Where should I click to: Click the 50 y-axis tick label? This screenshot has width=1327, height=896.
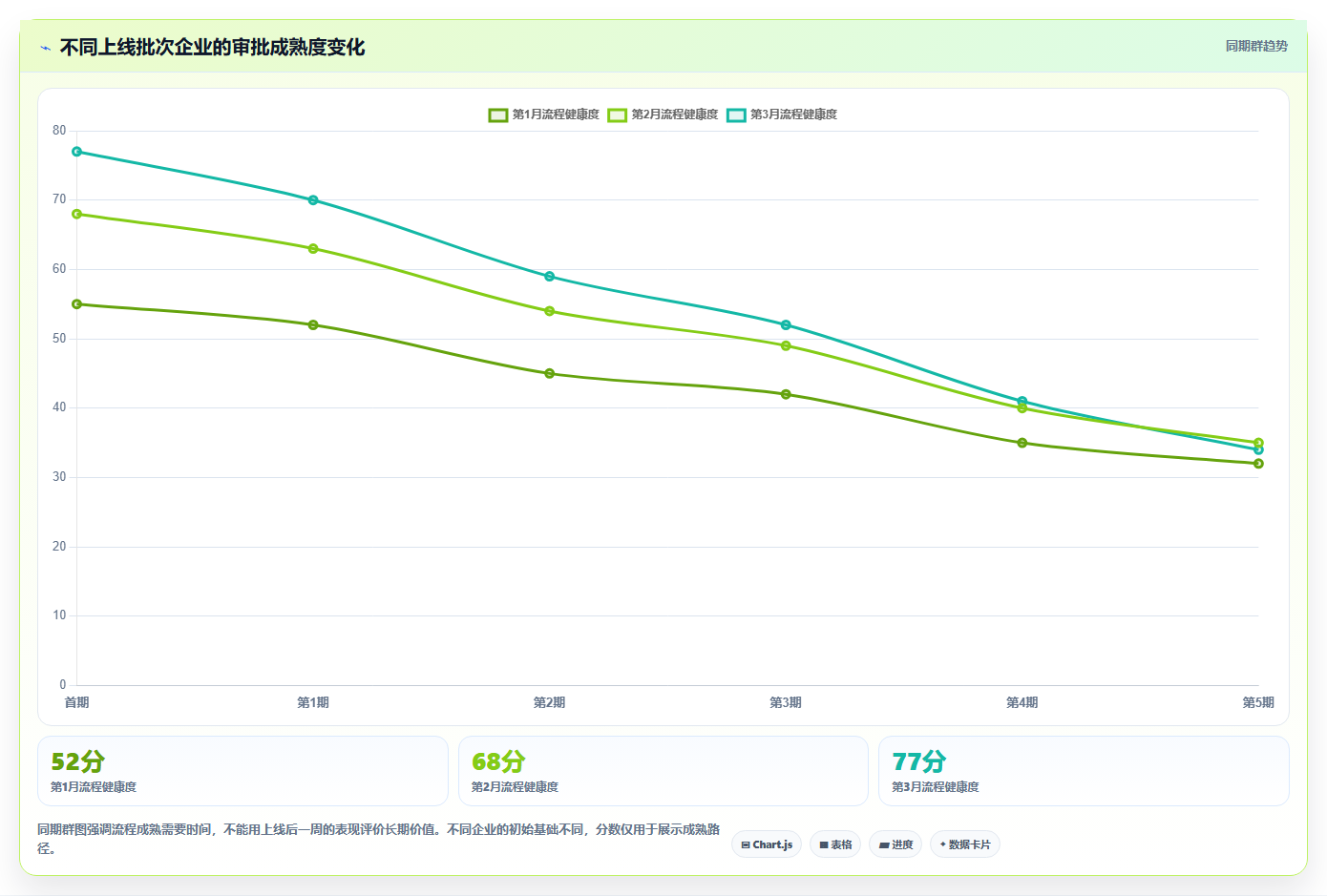click(x=59, y=339)
